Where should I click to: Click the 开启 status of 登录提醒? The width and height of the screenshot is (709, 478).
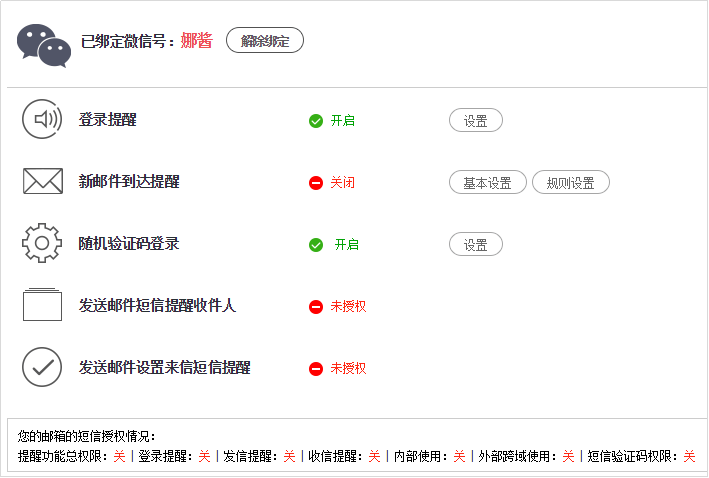pos(343,121)
